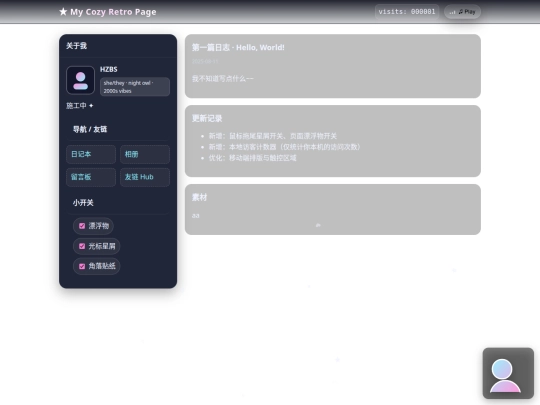This screenshot has height=405, width=540.
Task: Click the 我不知道写点什么 post text
Action: (x=222, y=79)
